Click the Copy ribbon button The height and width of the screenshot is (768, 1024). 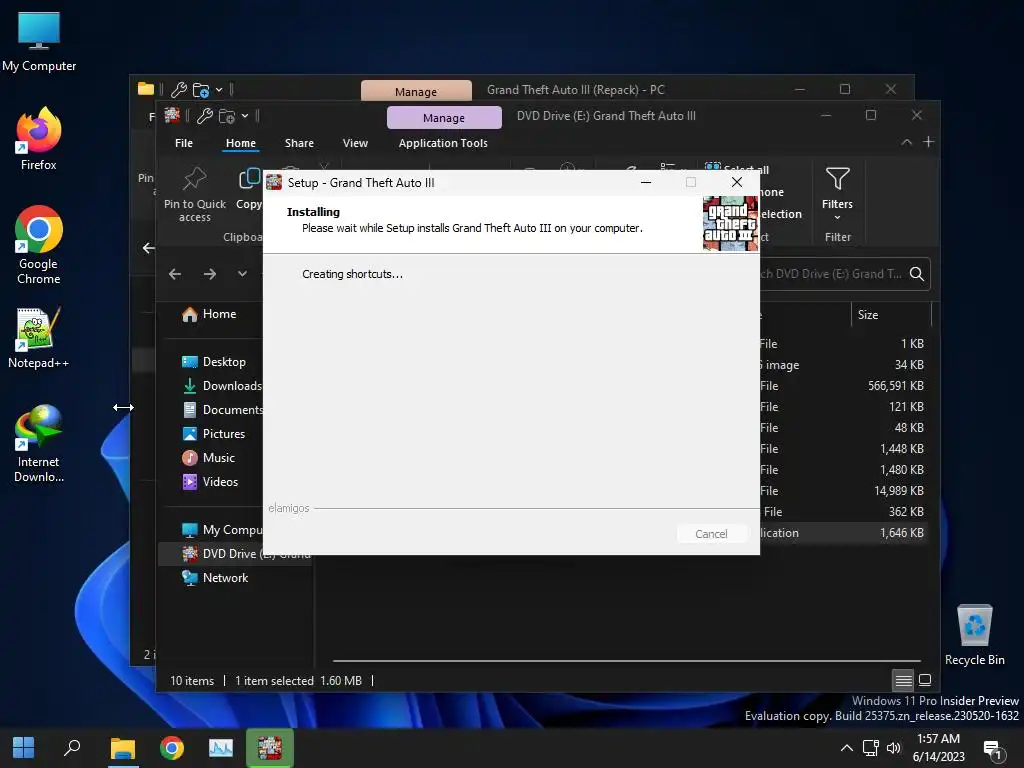(x=249, y=189)
